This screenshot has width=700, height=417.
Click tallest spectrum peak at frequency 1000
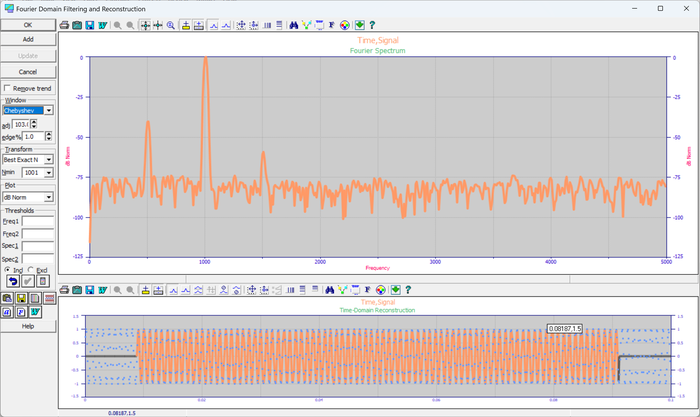tap(205, 59)
